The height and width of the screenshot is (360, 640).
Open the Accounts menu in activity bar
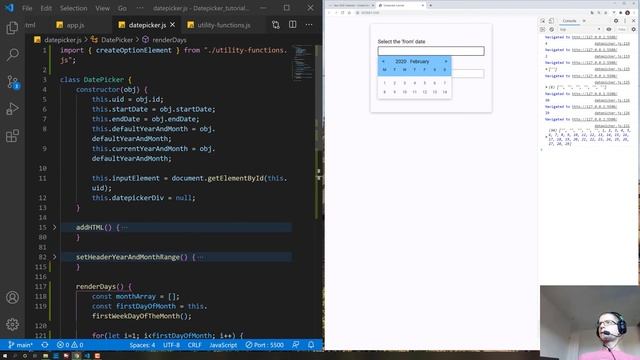12,297
